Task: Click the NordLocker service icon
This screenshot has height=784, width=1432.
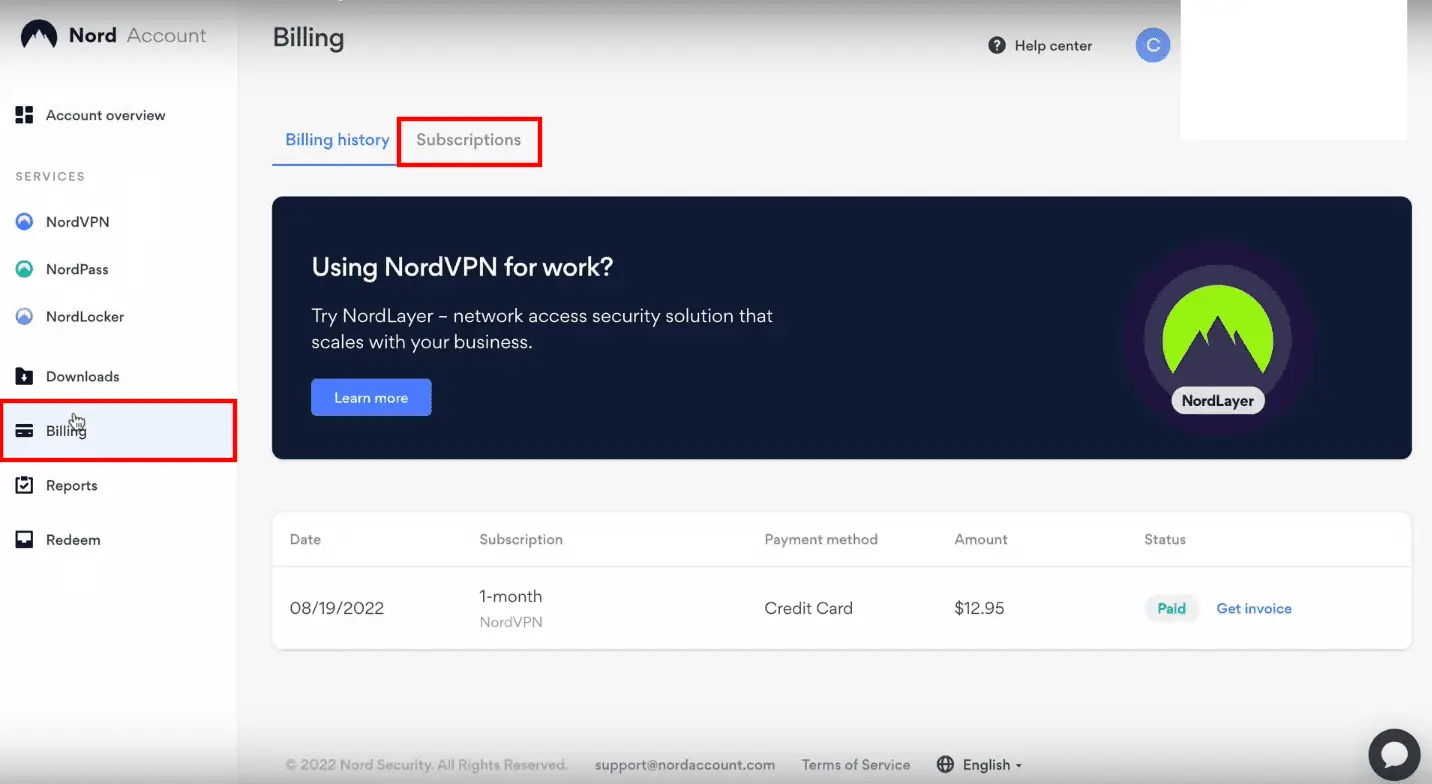Action: pyautogui.click(x=25, y=317)
